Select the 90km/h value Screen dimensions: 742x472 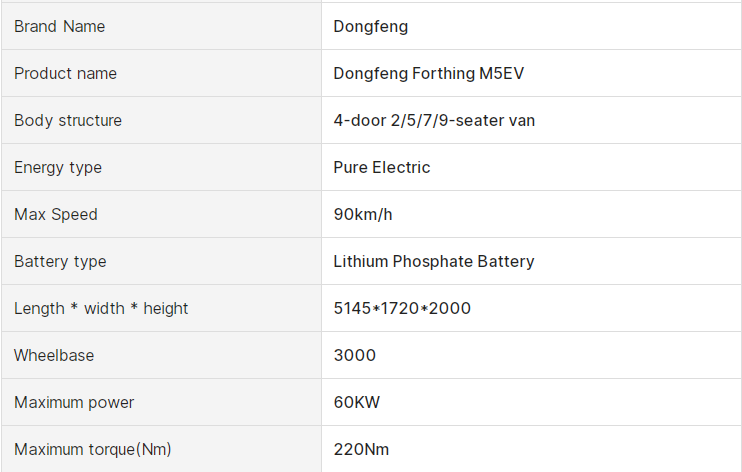coord(363,214)
